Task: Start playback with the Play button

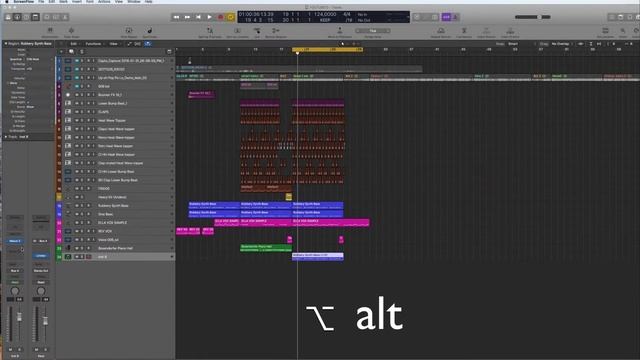Action: (209, 17)
